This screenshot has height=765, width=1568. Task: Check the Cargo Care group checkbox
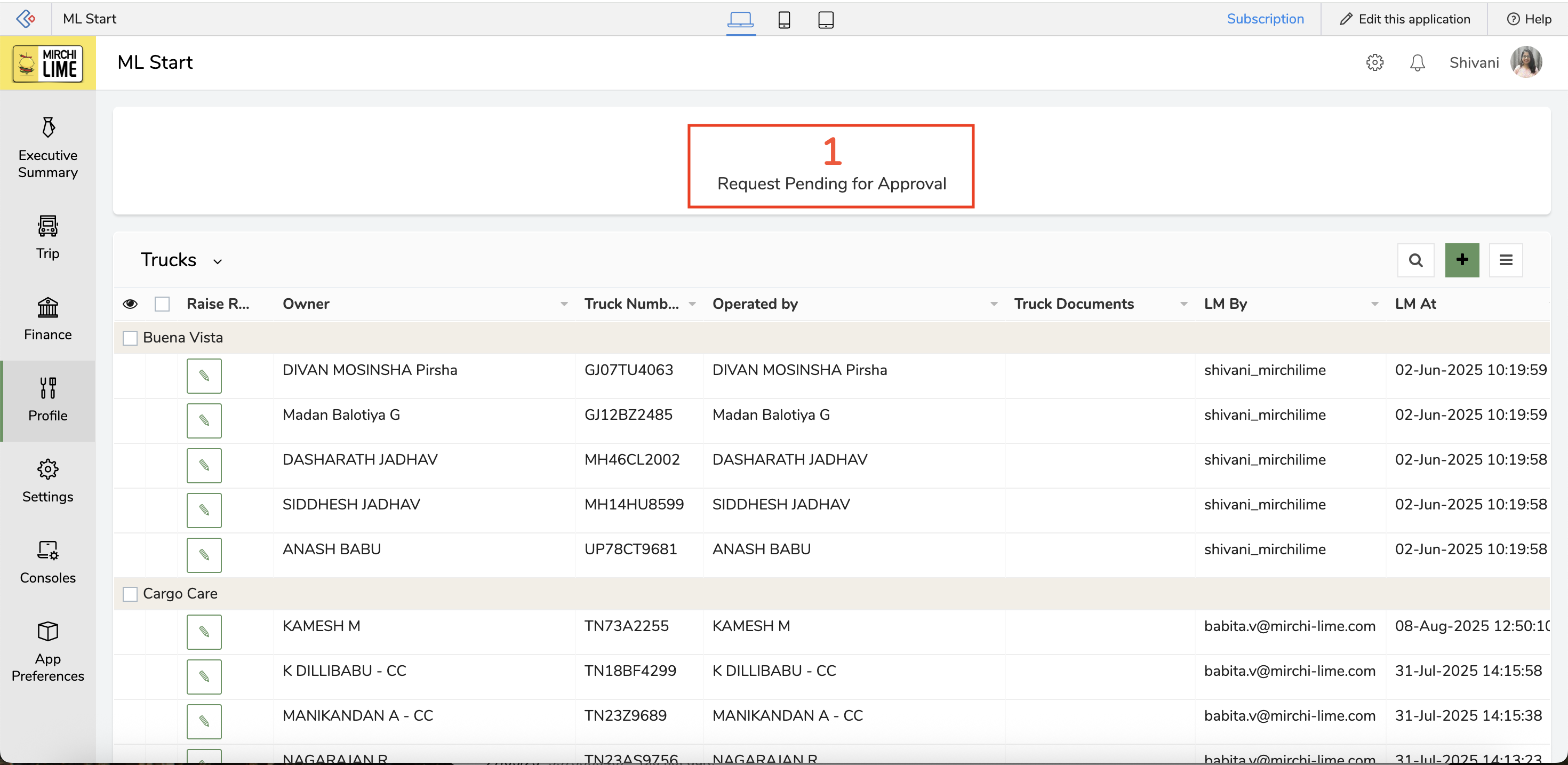click(x=130, y=594)
